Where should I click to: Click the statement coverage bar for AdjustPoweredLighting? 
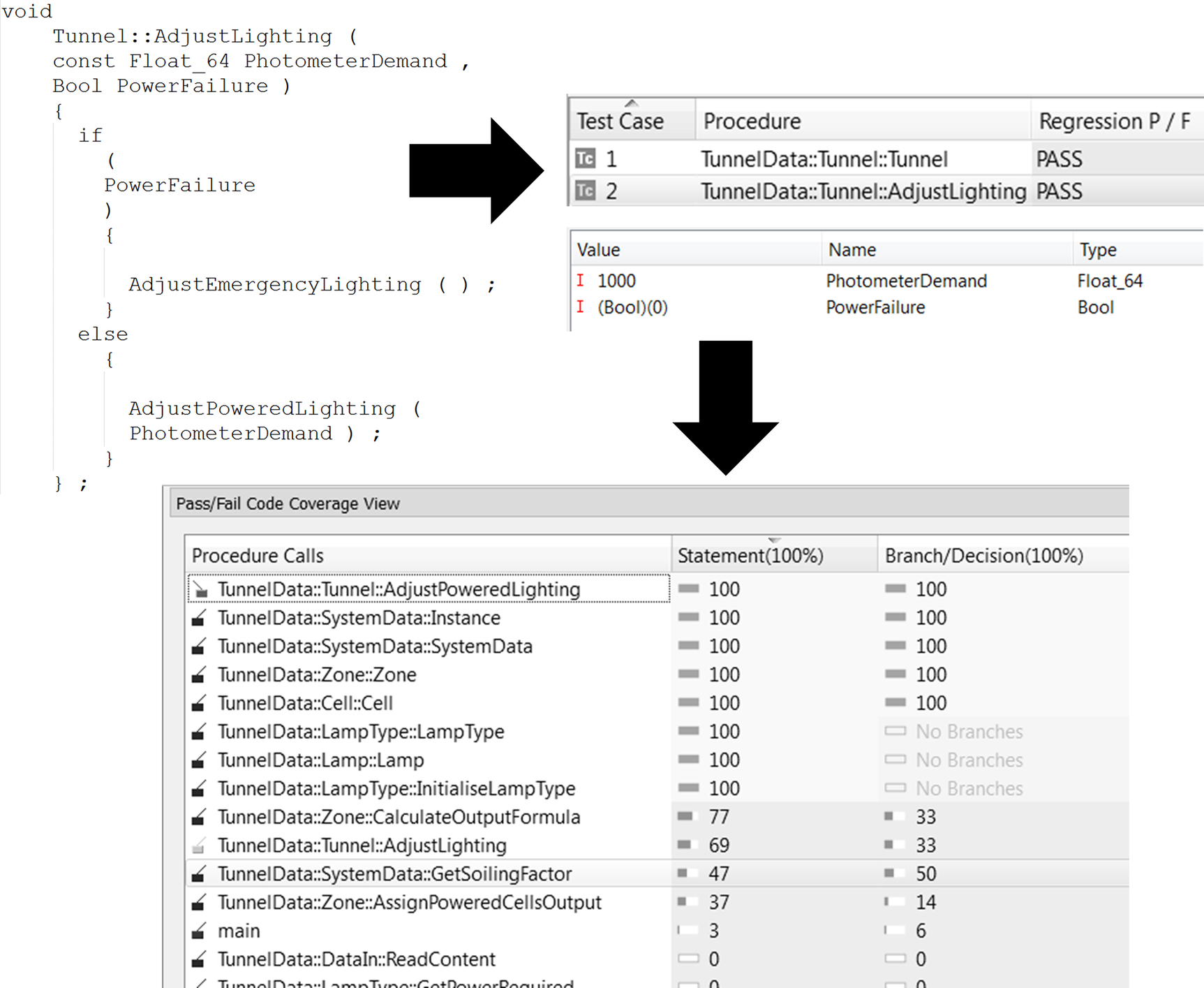coord(688,589)
